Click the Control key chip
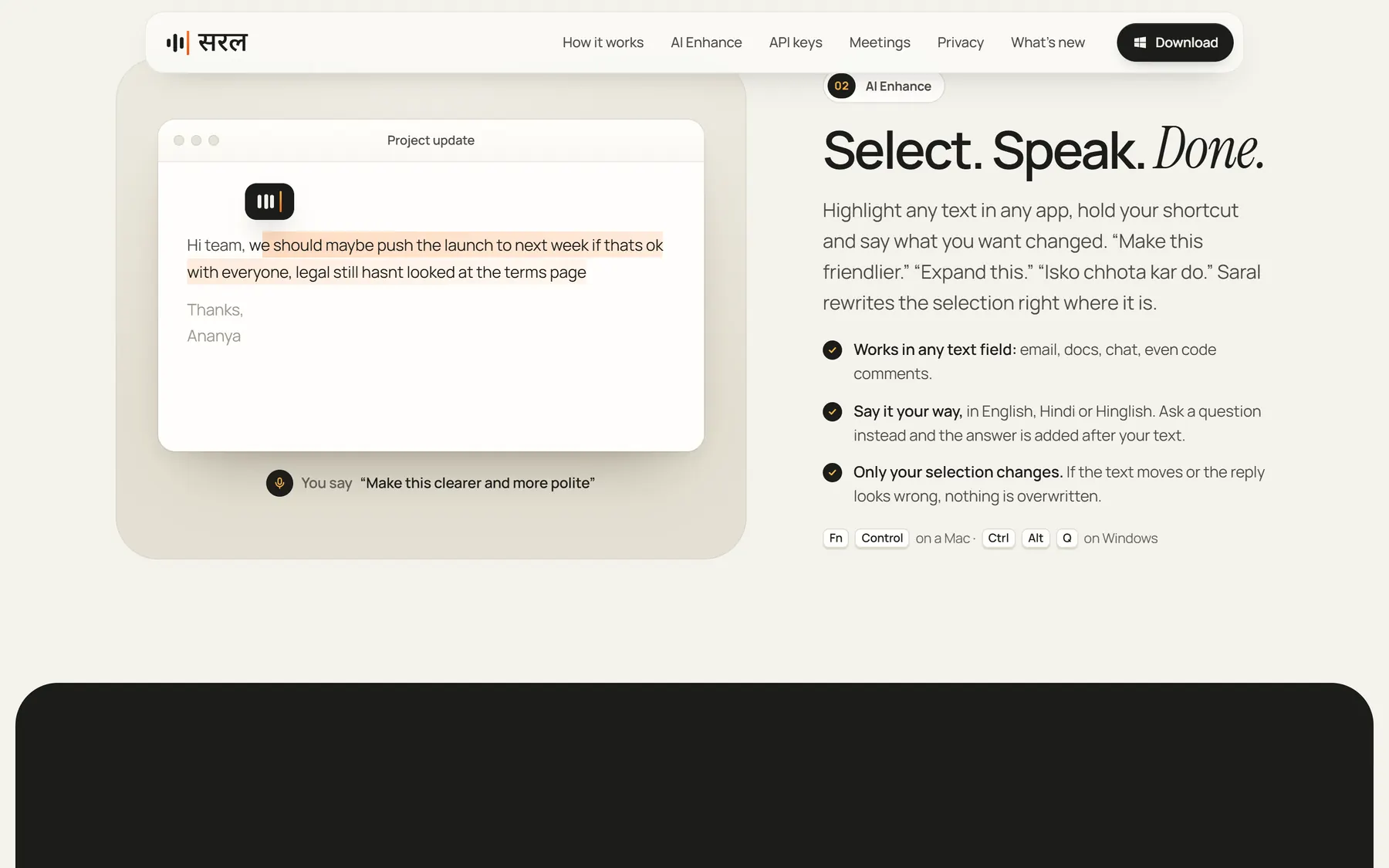This screenshot has width=1389, height=868. tap(882, 538)
